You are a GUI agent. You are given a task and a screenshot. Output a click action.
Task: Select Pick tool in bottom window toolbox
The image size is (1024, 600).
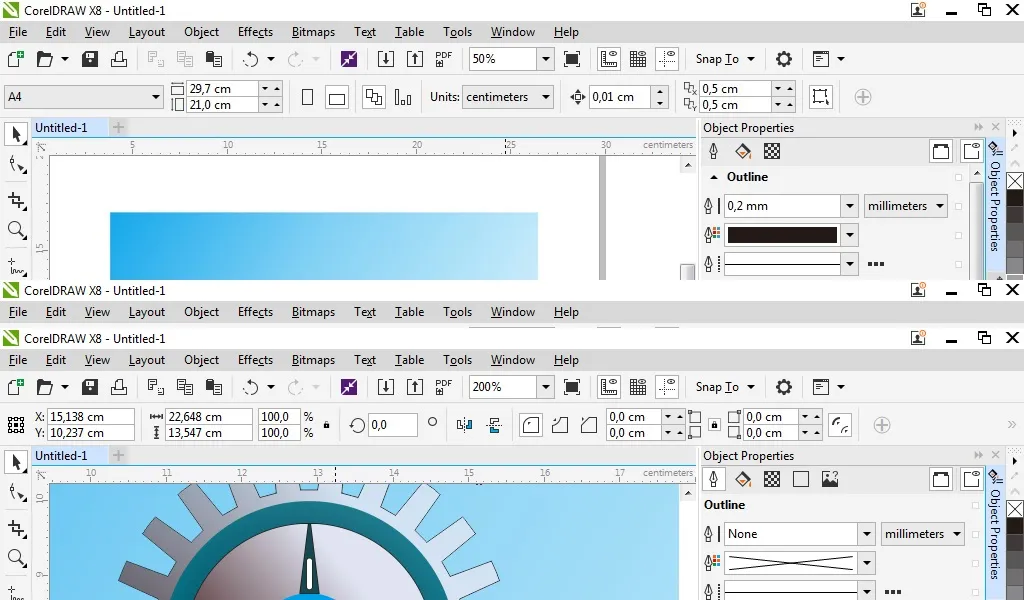pyautogui.click(x=16, y=462)
